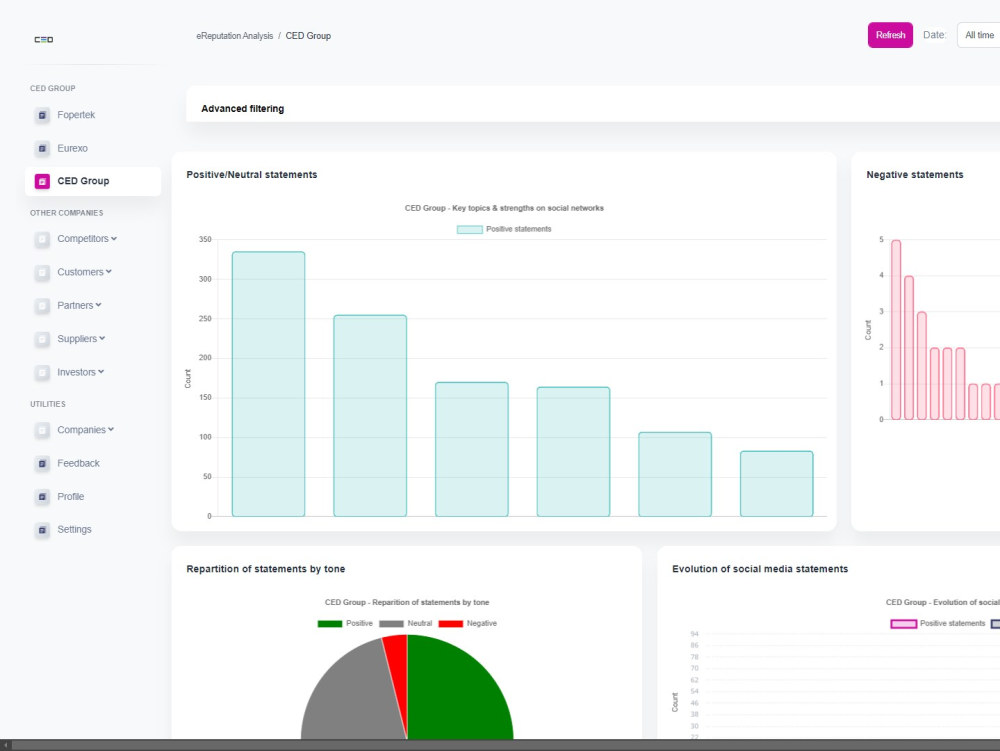Expand the Suppliers menu chevron
Viewport: 1000px width, 751px height.
(x=103, y=338)
